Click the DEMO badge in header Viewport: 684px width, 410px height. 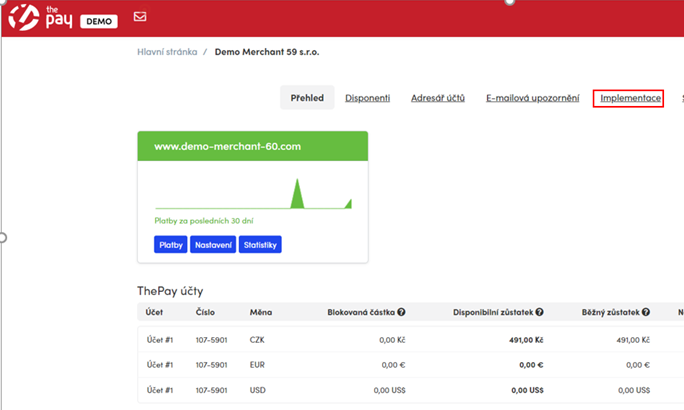(98, 20)
